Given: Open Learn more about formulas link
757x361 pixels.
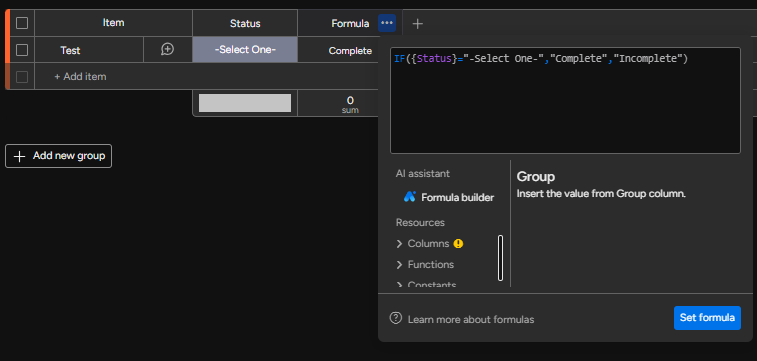Looking at the screenshot, I should point(471,319).
